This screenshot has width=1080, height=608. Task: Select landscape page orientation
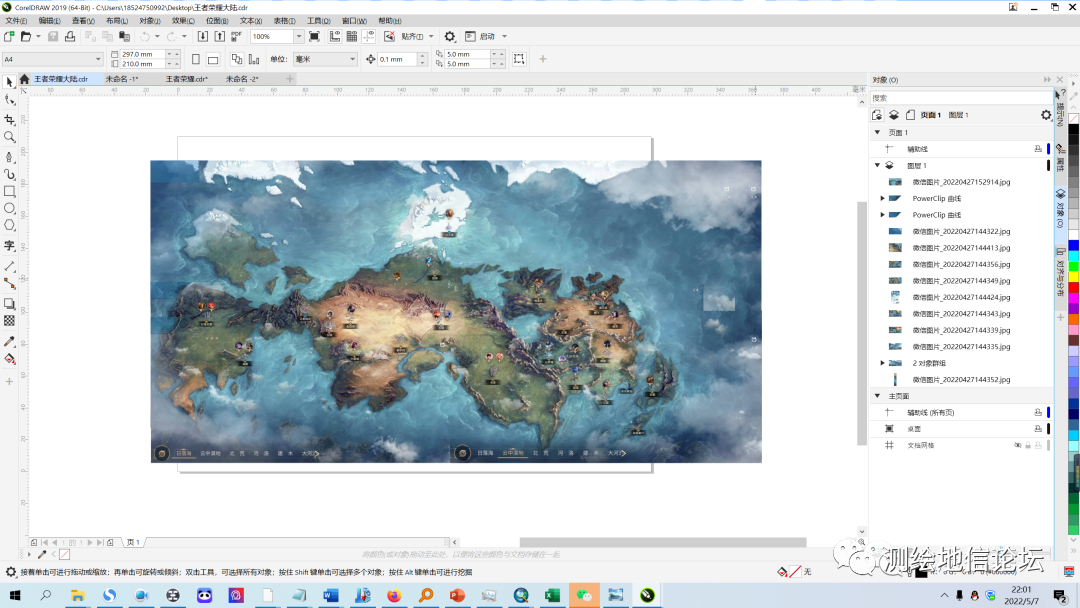coord(213,59)
